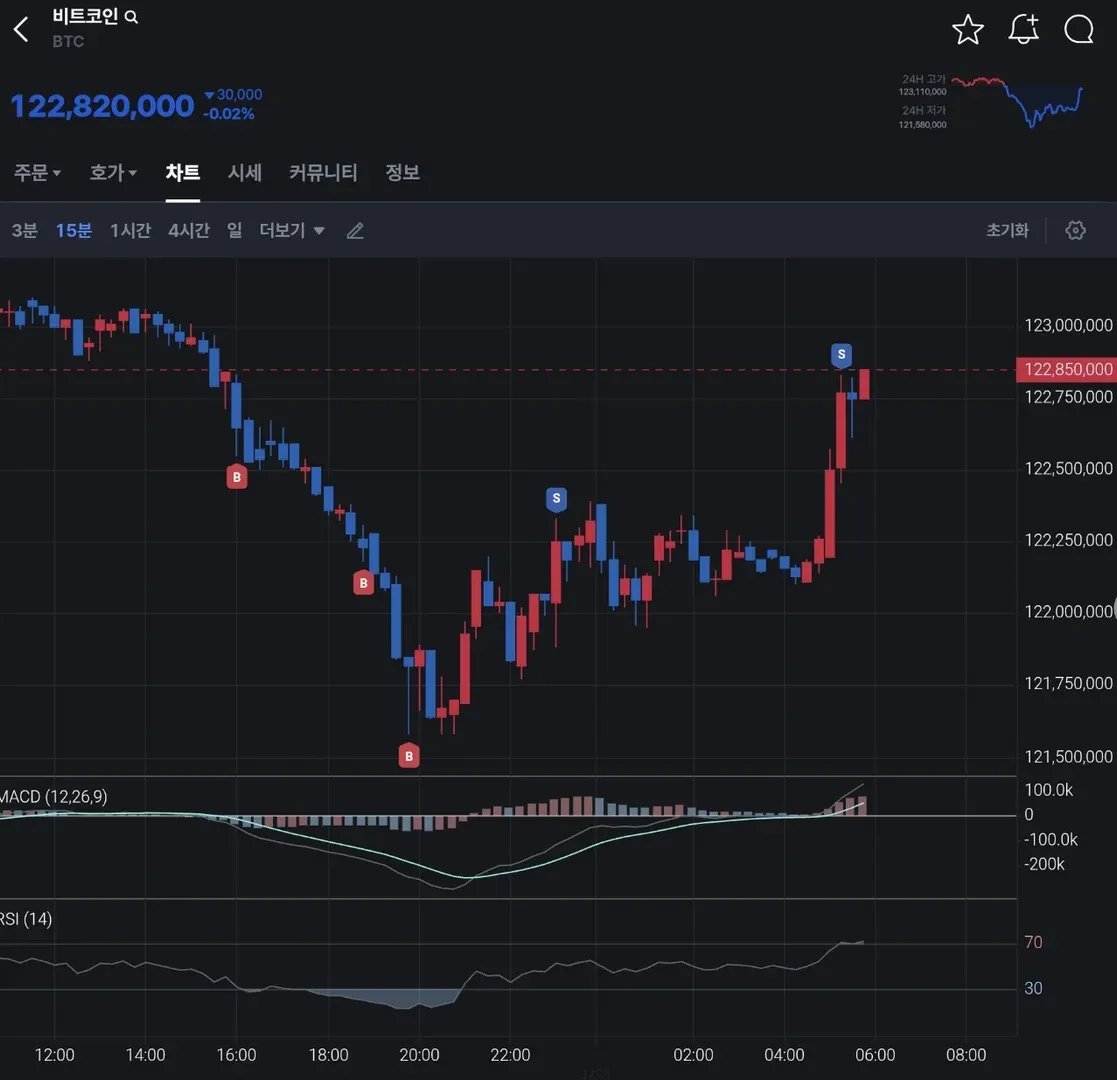The image size is (1117, 1080).
Task: Click the 24H mini price chart thumbnail
Action: pyautogui.click(x=1017, y=101)
